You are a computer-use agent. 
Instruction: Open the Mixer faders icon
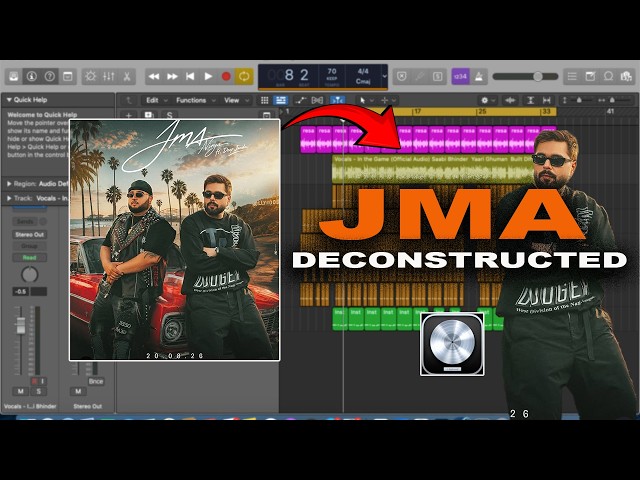pyautogui.click(x=109, y=76)
